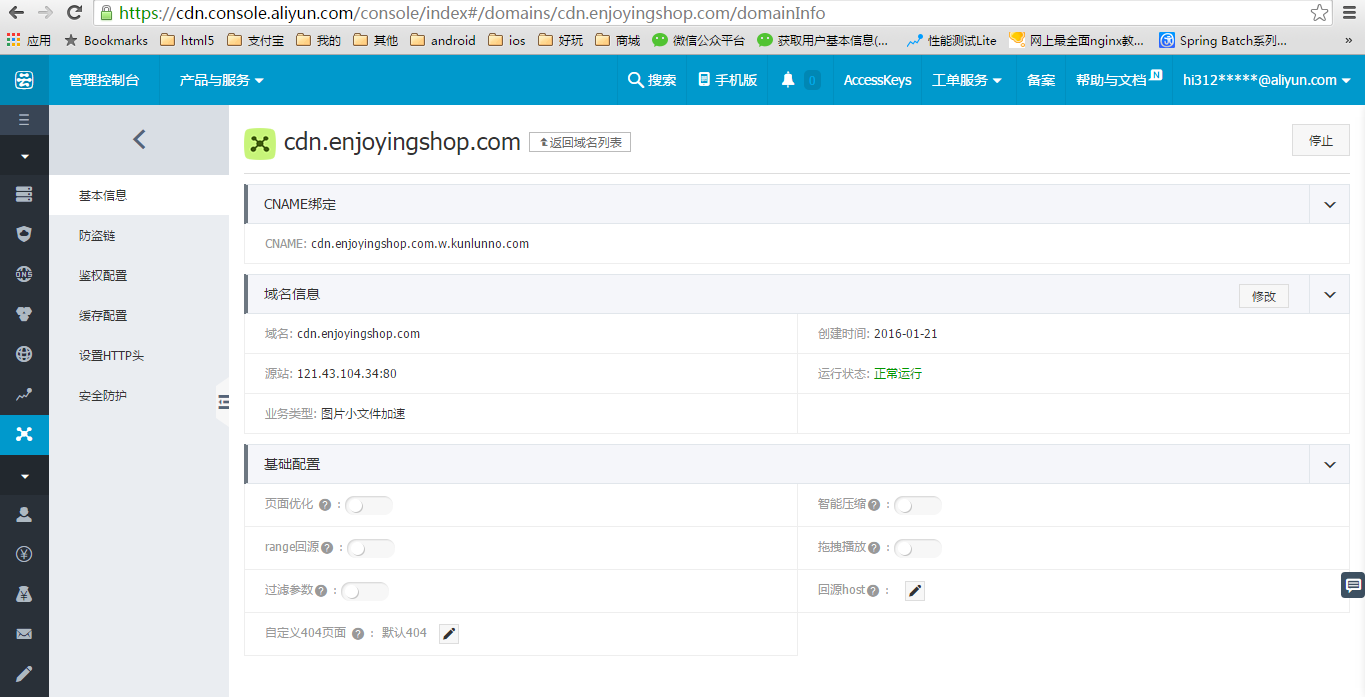Open the envelope messages sidebar icon
Image resolution: width=1365 pixels, height=697 pixels.
tap(24, 634)
